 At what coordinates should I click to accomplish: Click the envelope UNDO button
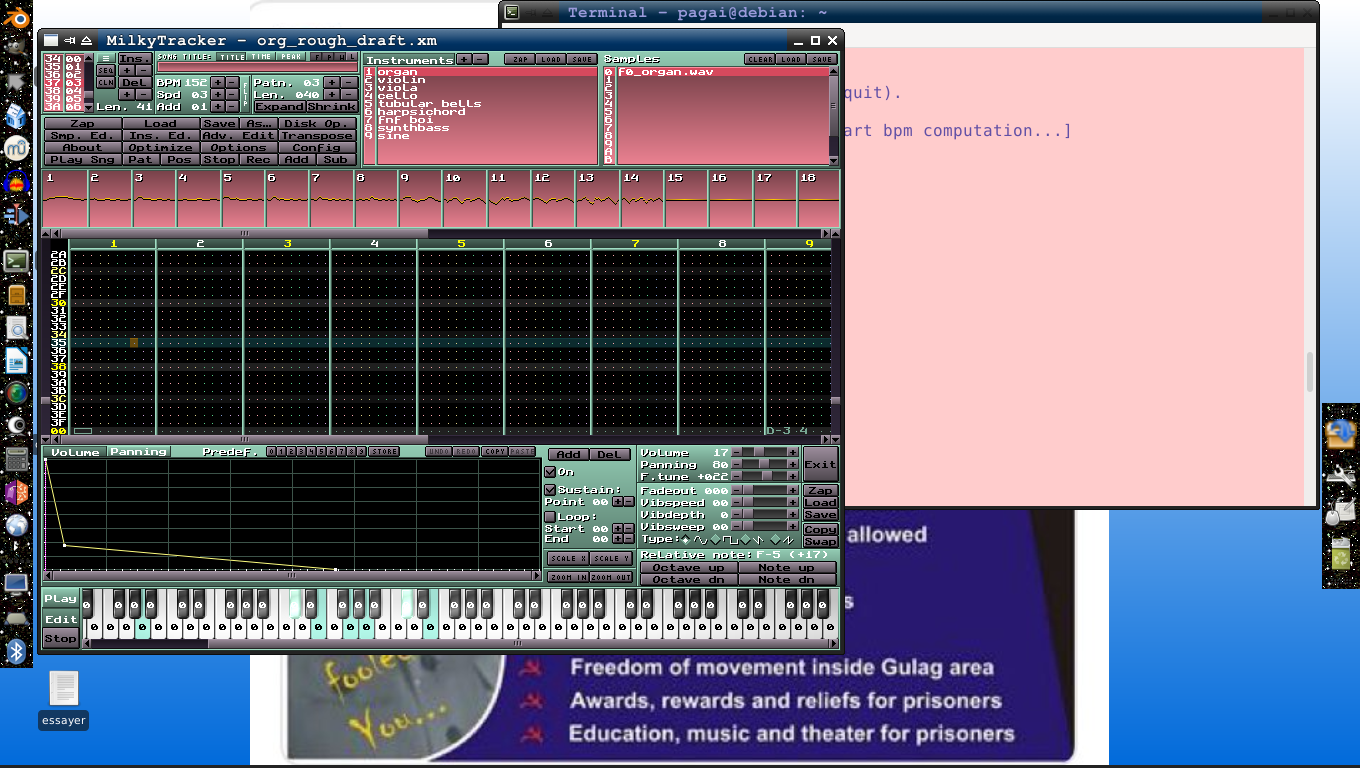point(439,452)
